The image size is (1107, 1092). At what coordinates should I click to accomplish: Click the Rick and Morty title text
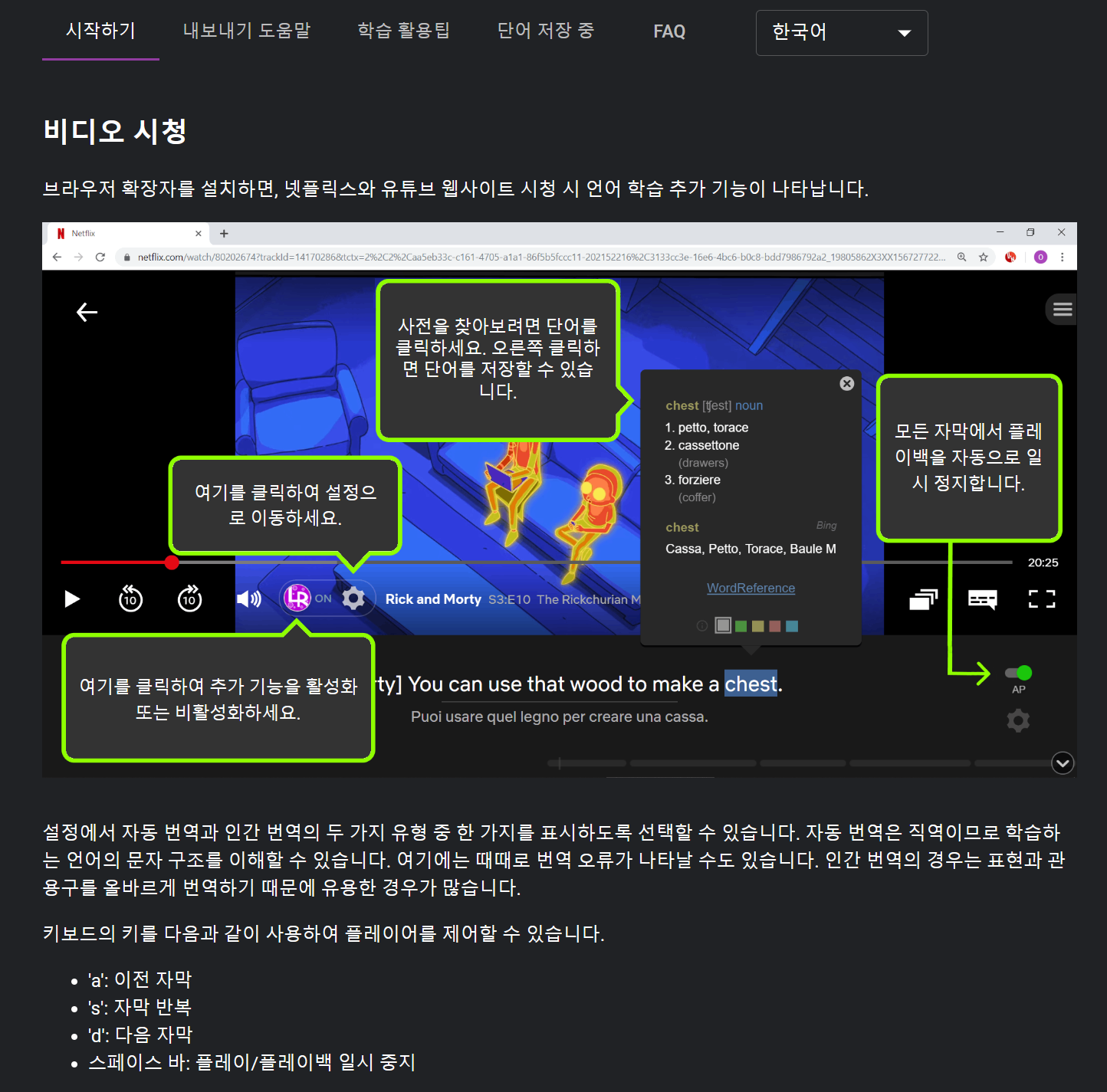(433, 599)
